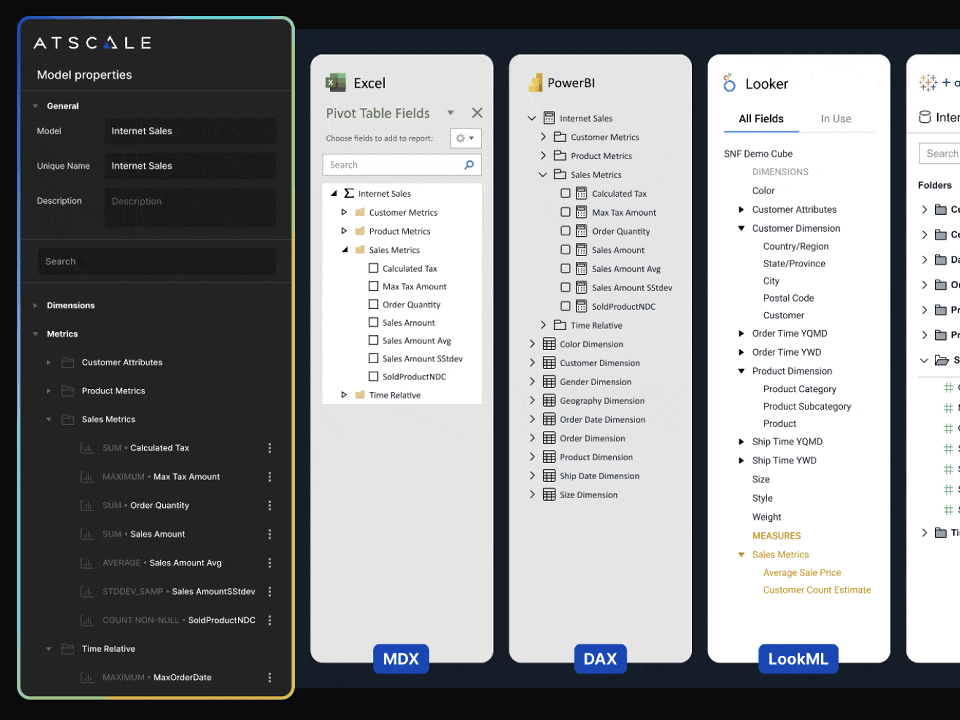The height and width of the screenshot is (720, 960).
Task: Expand Geography Dimension table in PowerBI
Action: tap(532, 400)
